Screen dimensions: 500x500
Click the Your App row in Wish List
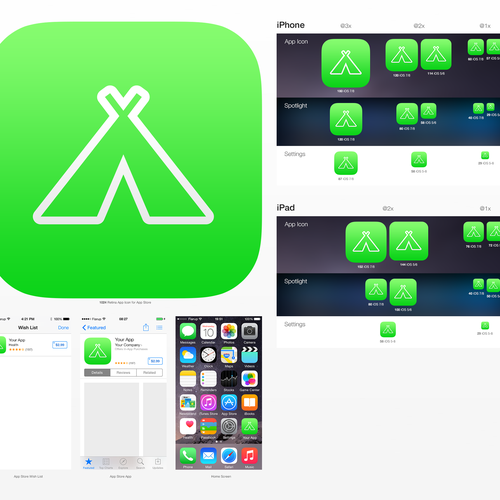click(35, 345)
